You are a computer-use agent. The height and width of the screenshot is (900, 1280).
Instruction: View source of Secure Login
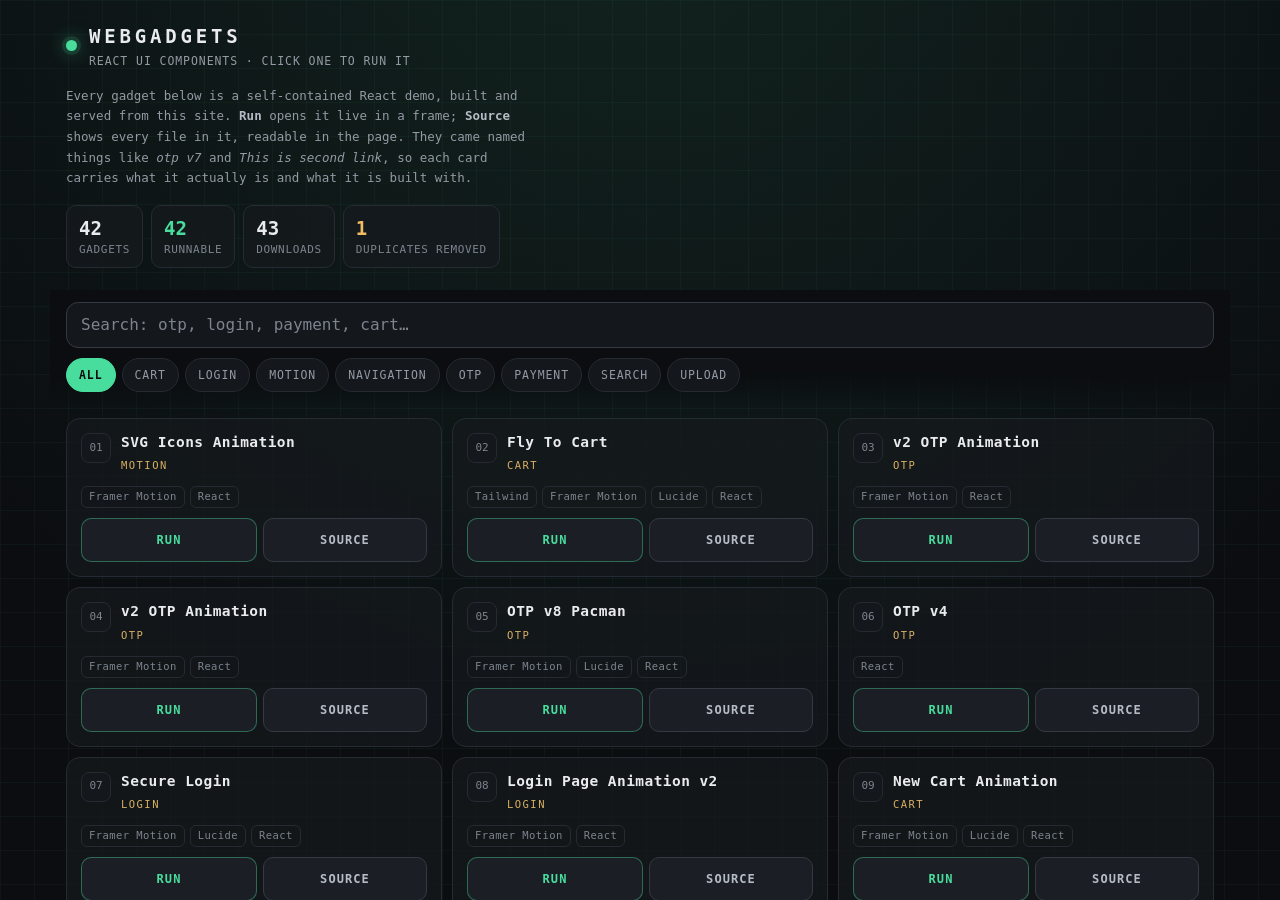coord(345,879)
